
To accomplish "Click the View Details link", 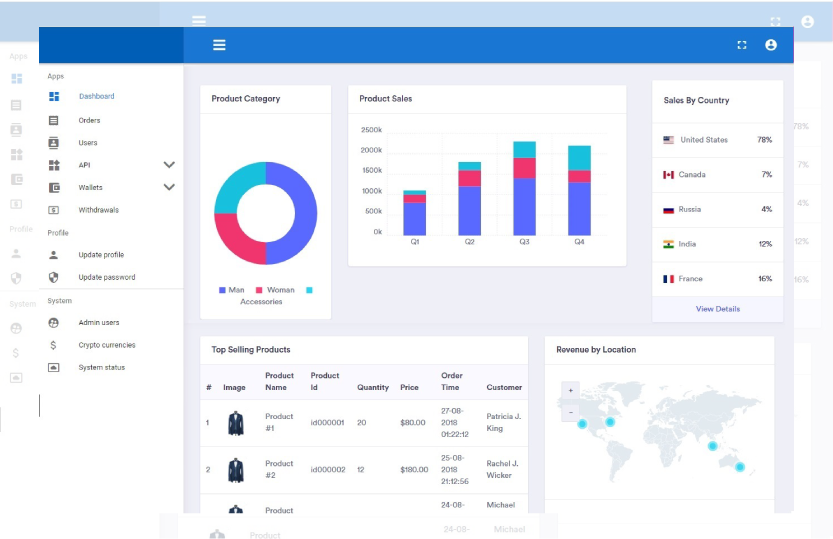I will pos(717,309).
